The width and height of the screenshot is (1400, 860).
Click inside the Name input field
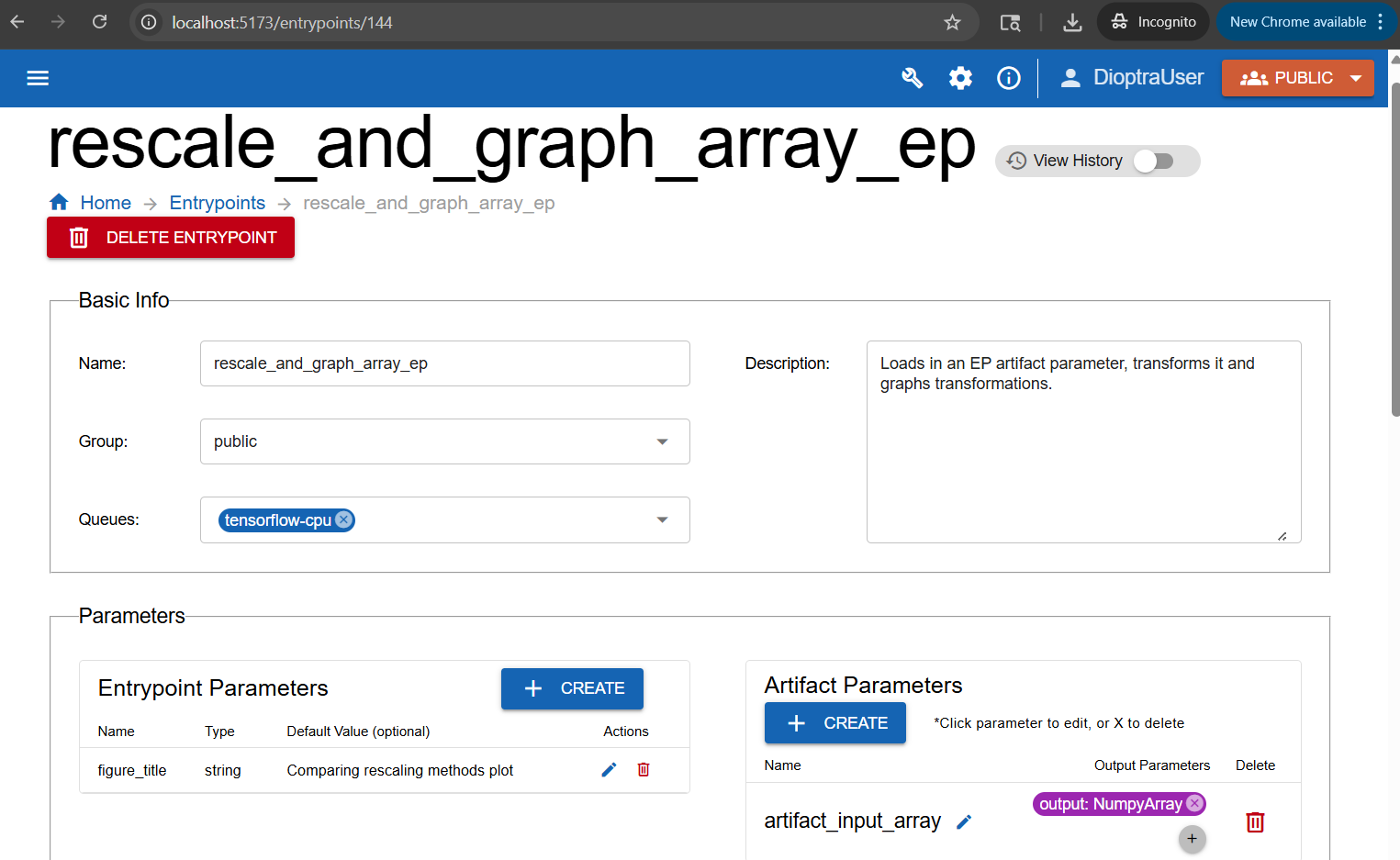(x=444, y=363)
